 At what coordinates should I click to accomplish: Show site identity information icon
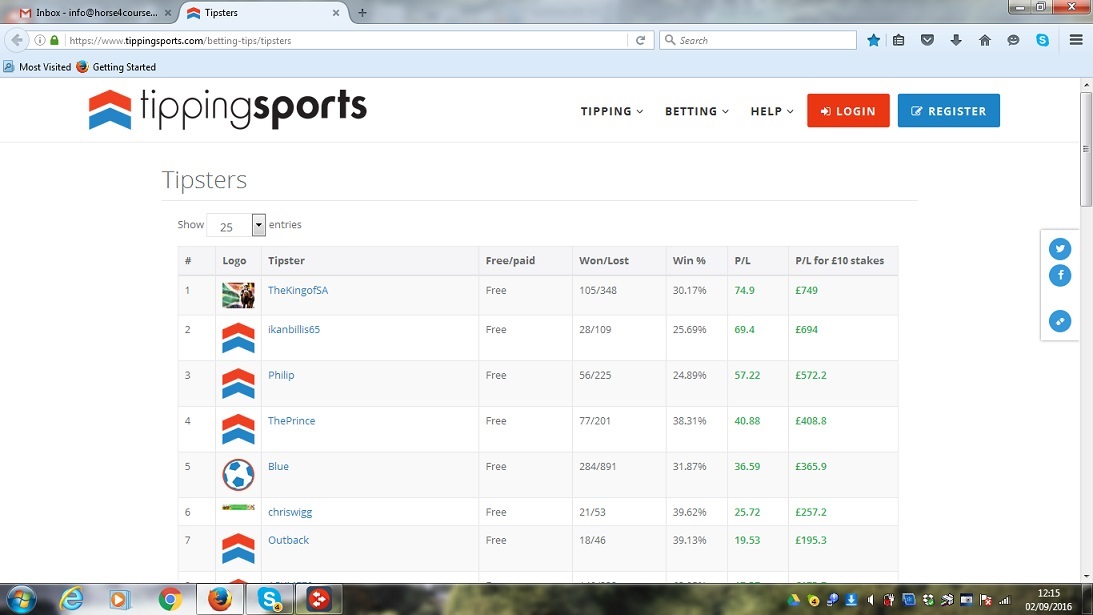tap(40, 40)
